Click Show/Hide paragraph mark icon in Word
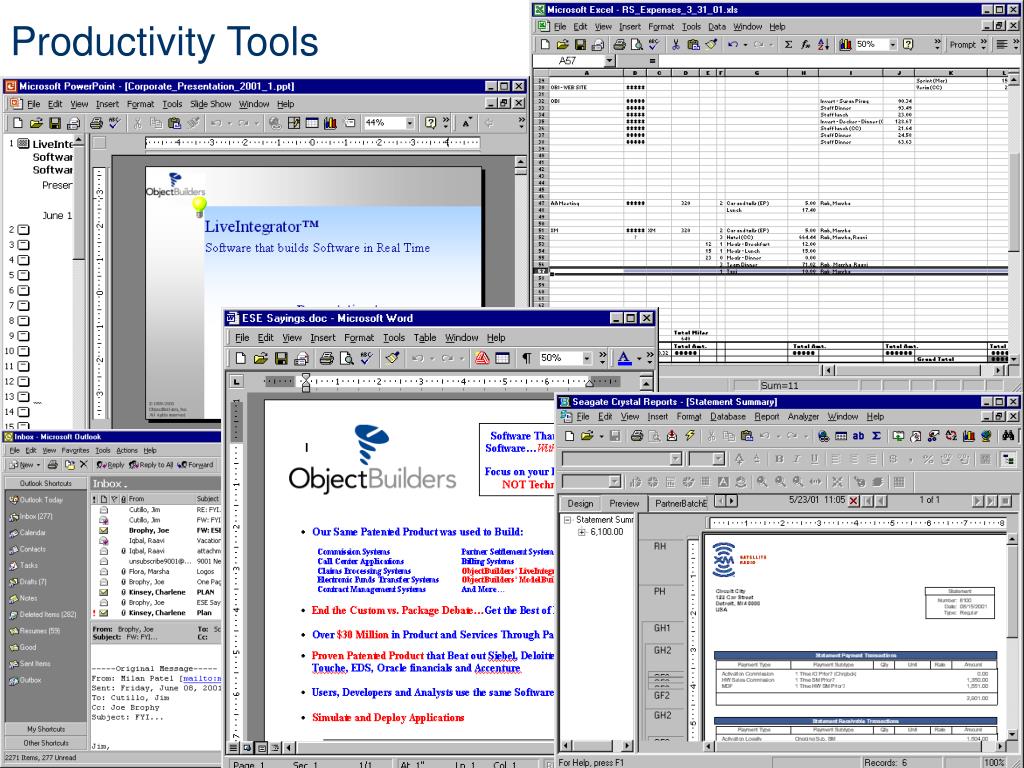 (x=526, y=358)
